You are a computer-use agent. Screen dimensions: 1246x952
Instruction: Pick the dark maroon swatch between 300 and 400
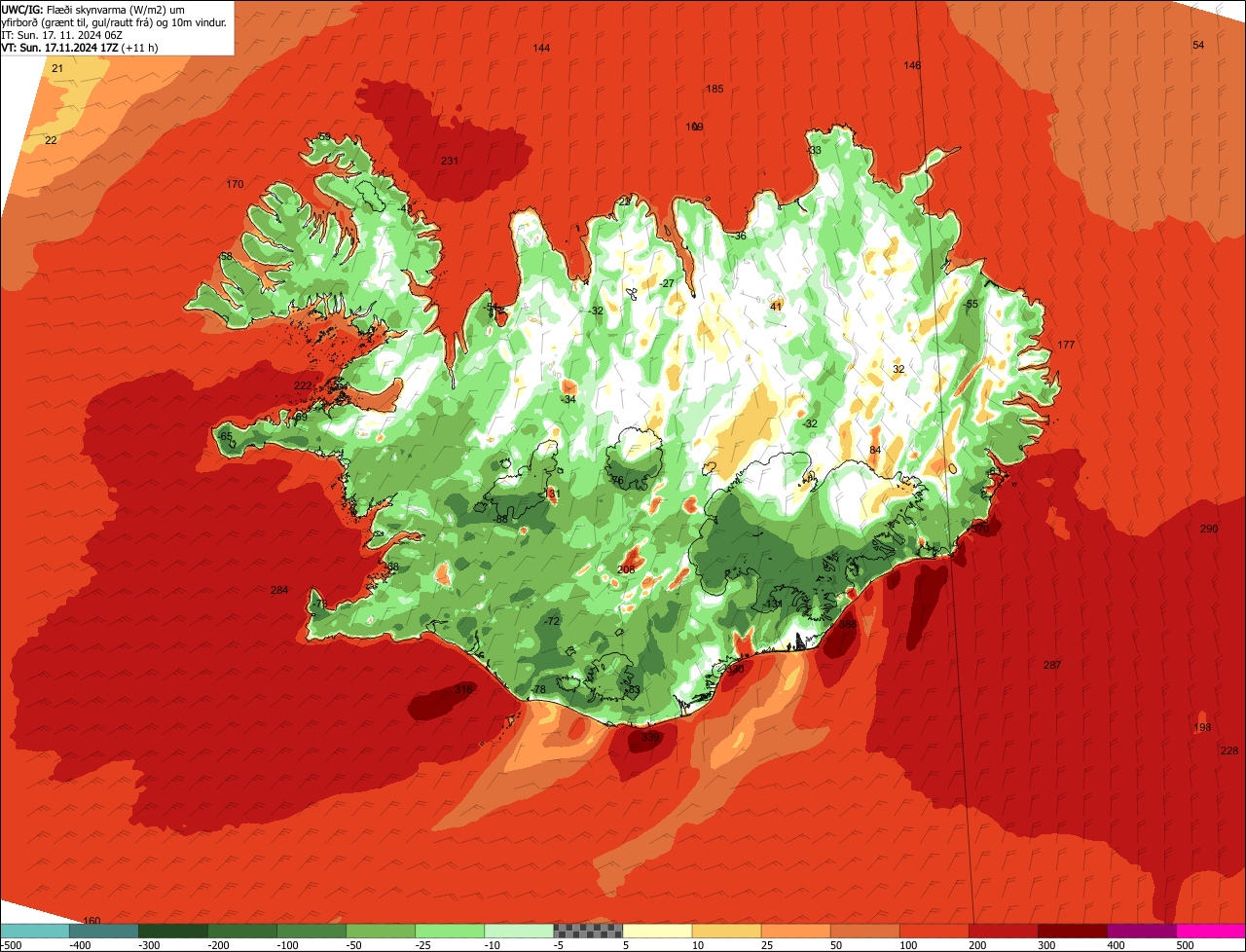click(x=1072, y=931)
